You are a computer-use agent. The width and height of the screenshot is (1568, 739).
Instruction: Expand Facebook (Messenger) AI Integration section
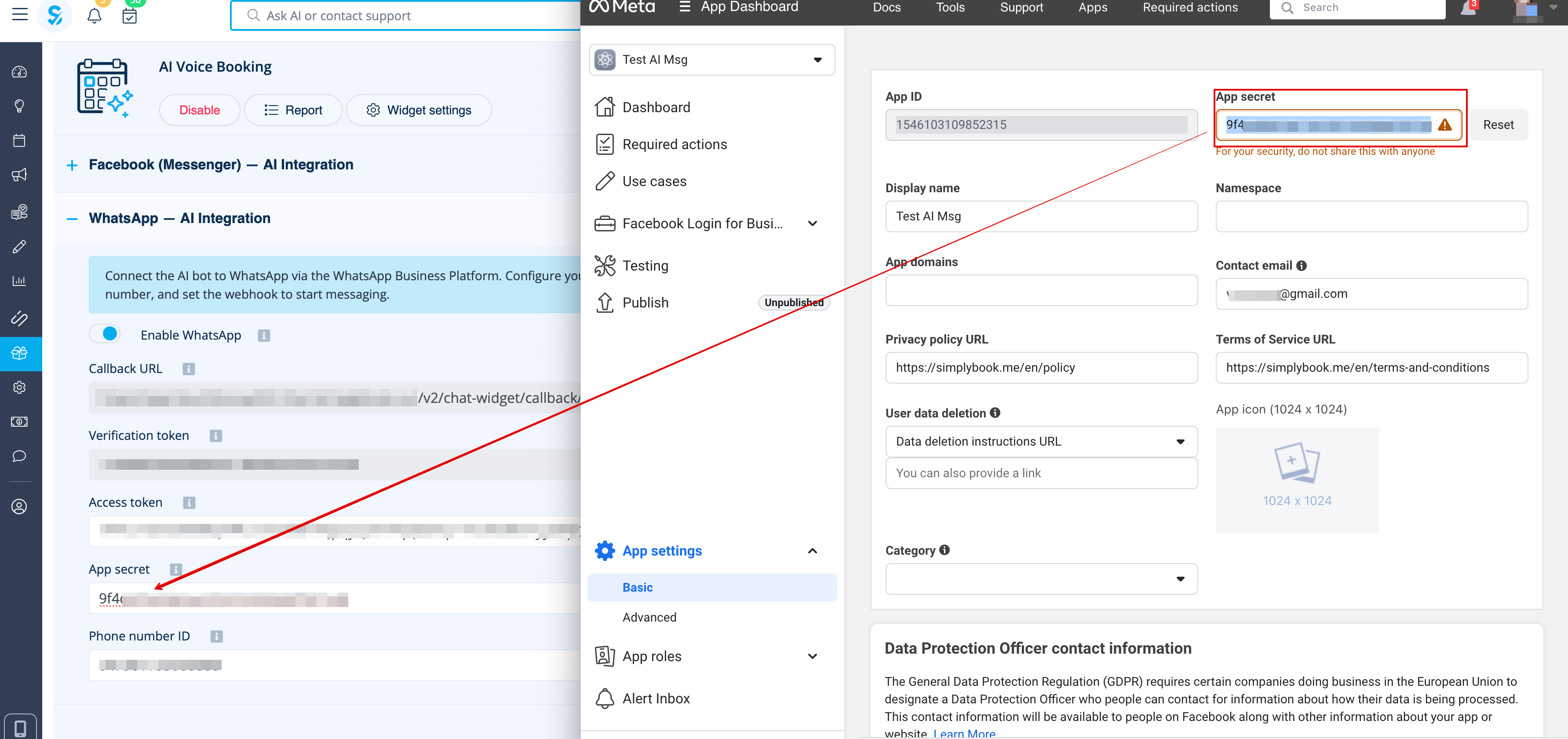pyautogui.click(x=73, y=165)
